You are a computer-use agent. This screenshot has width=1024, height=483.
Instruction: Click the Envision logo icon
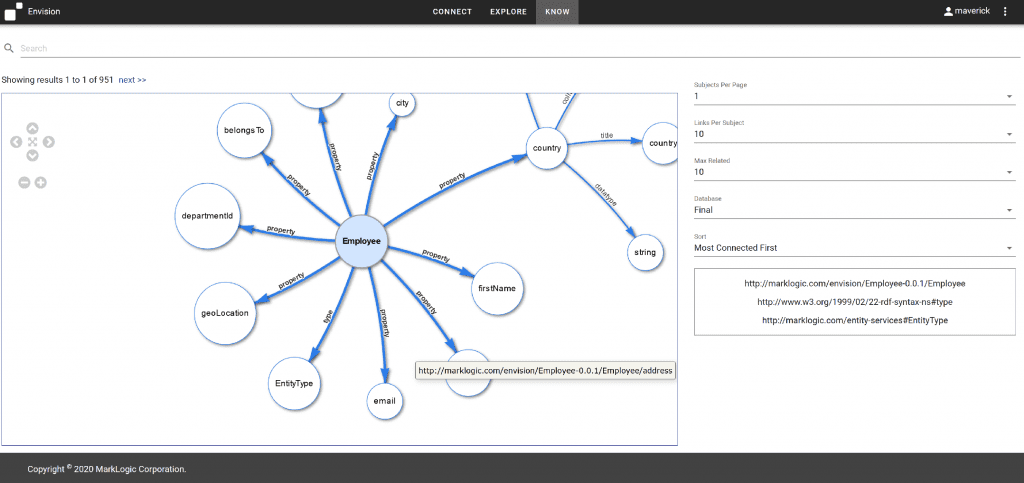[12, 12]
